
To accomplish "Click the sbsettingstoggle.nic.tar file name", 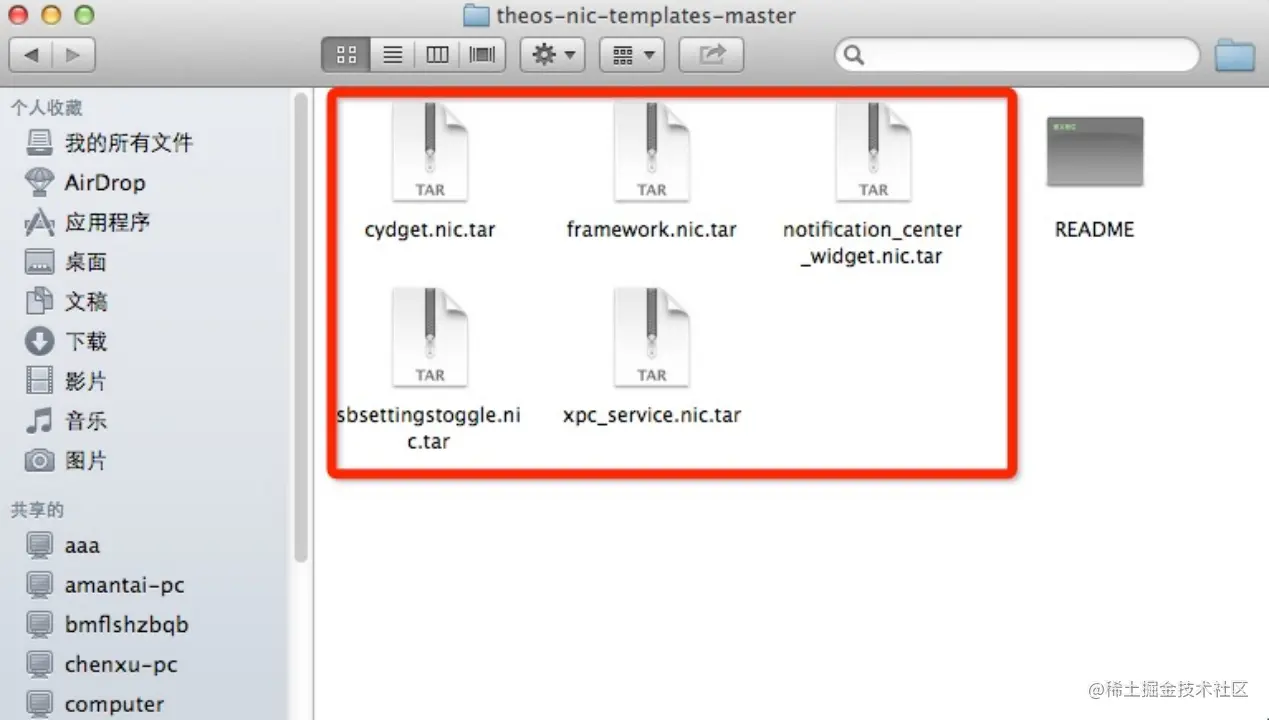I will [430, 428].
